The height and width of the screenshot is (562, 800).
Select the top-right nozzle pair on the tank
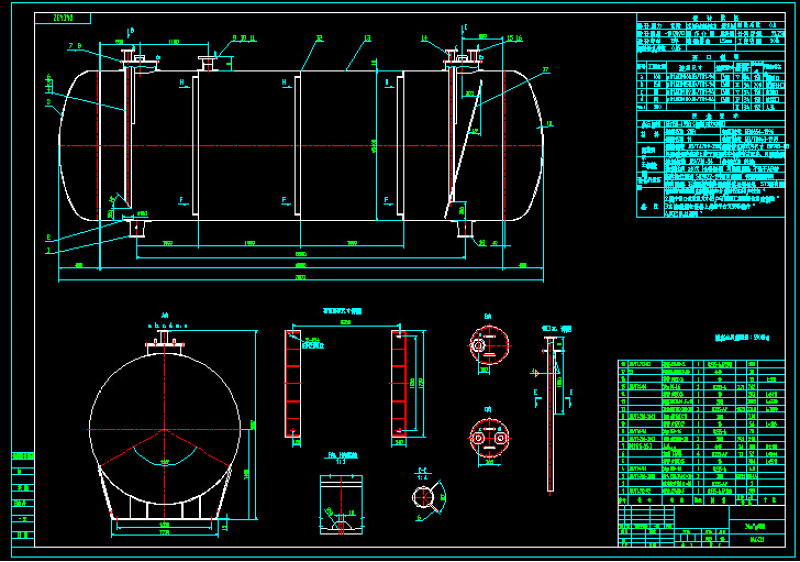click(x=462, y=59)
